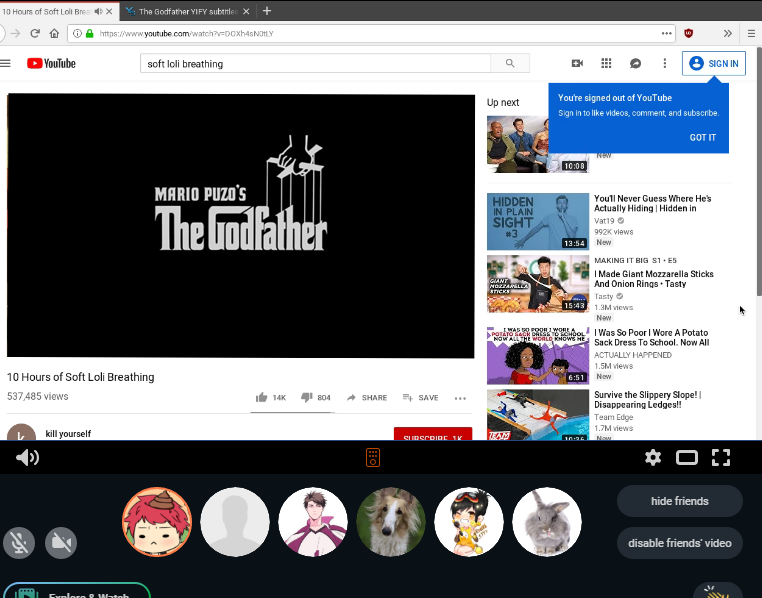The height and width of the screenshot is (598, 762).
Task: Open the Potato Sack Dress video thumbnail
Action: (x=538, y=356)
